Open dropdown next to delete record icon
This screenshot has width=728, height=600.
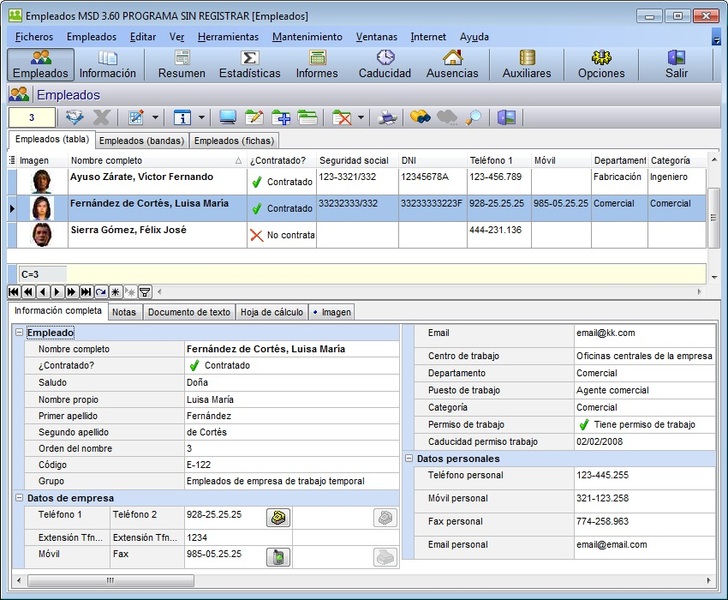(x=361, y=117)
